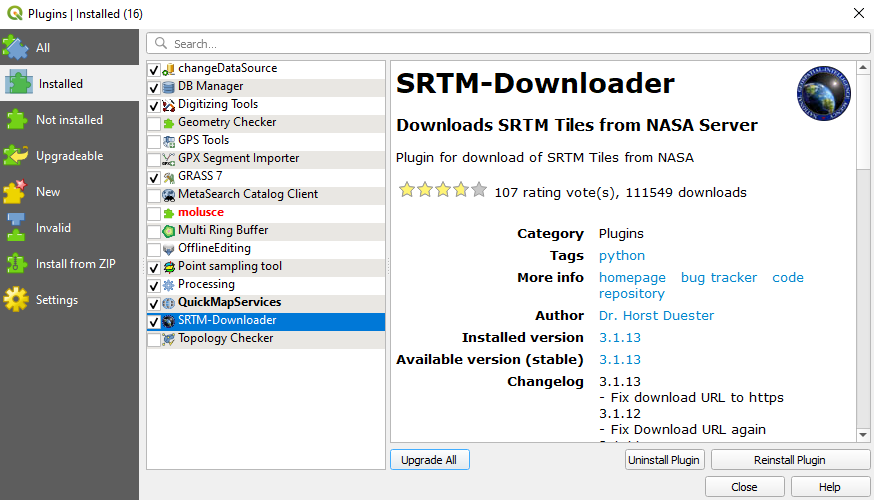Viewport: 874px width, 500px height.
Task: Go to the Settings tab
Action: point(69,299)
